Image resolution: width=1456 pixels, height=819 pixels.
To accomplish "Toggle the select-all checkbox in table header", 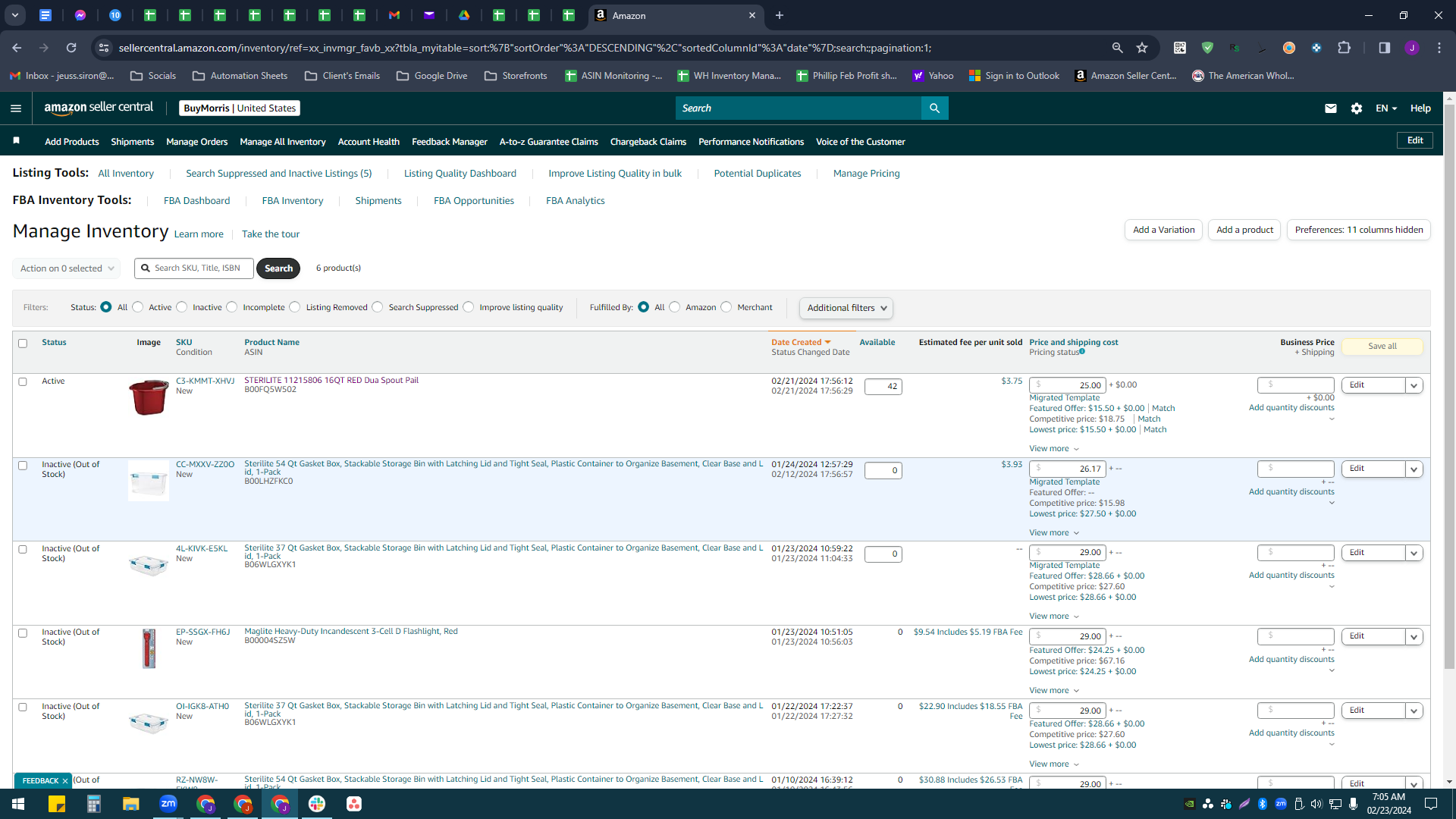I will pos(23,344).
